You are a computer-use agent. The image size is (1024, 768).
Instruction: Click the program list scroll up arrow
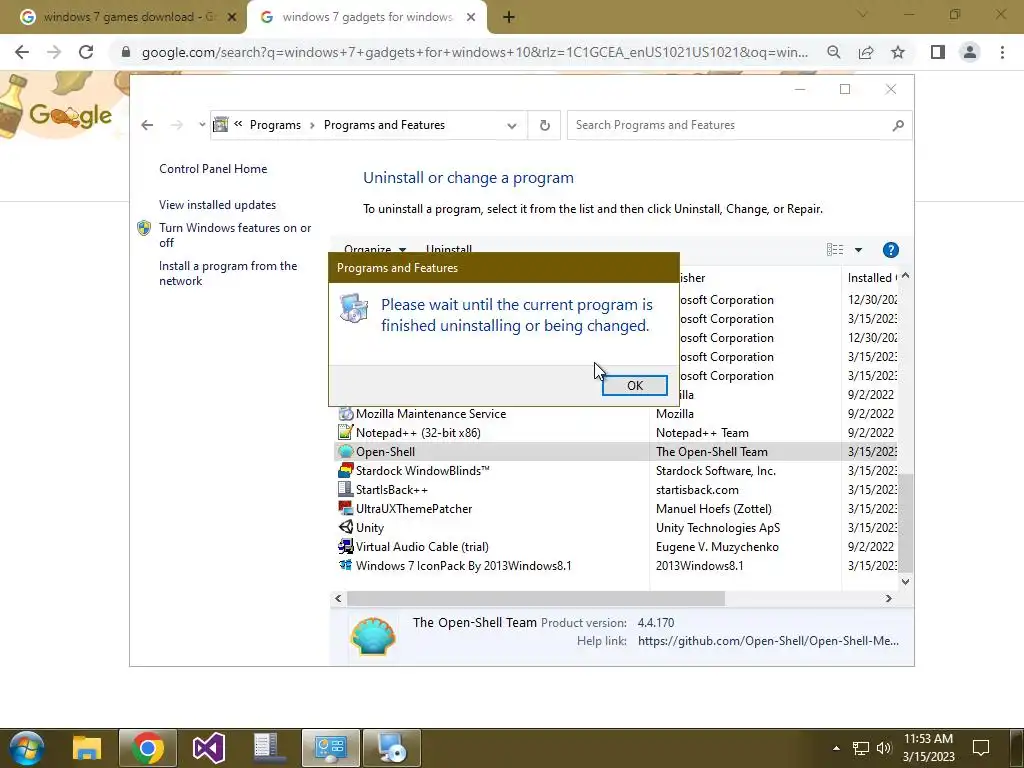pyautogui.click(x=905, y=276)
